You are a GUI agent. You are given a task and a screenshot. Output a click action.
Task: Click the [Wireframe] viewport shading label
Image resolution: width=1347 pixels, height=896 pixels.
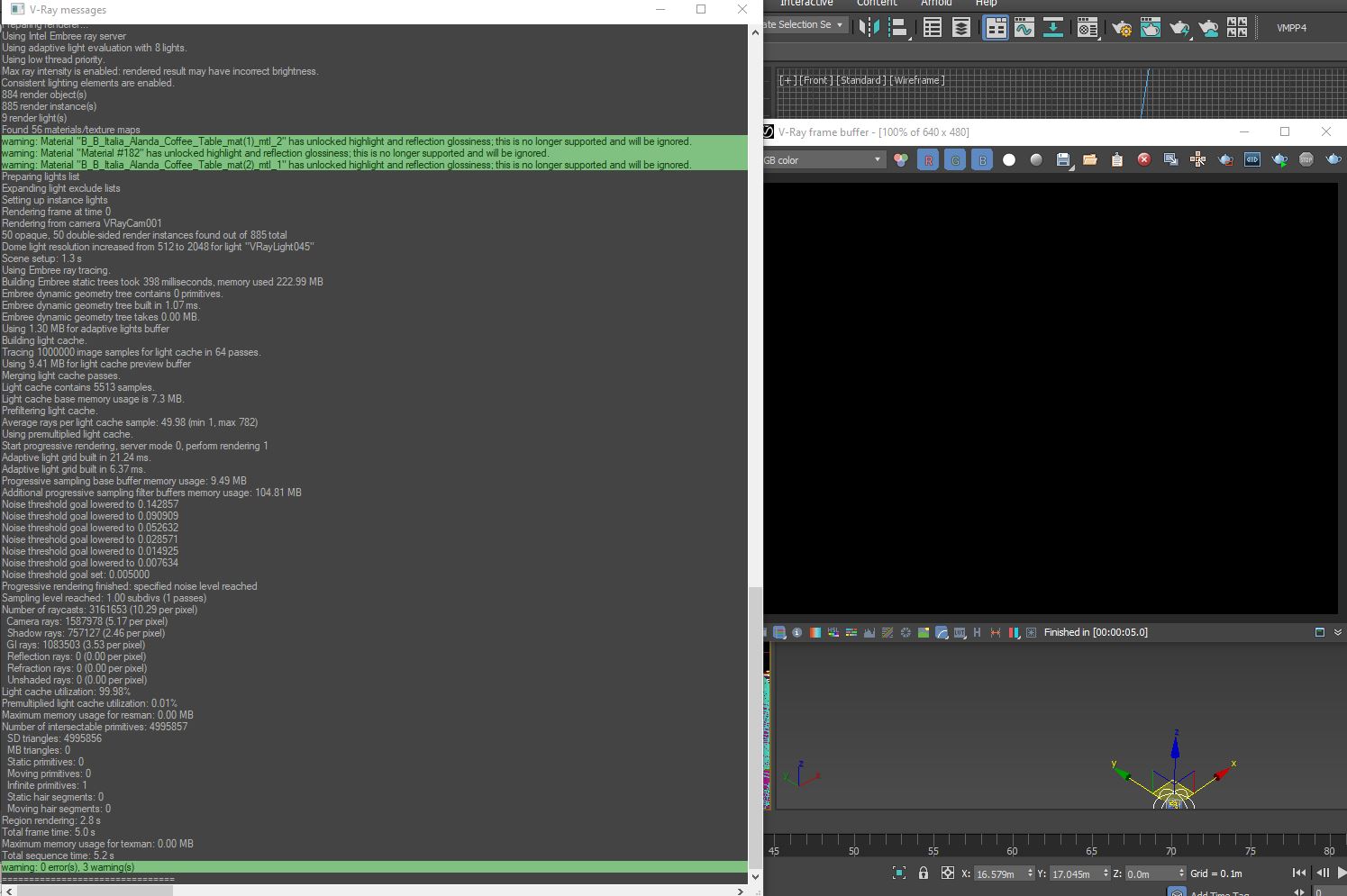[917, 80]
